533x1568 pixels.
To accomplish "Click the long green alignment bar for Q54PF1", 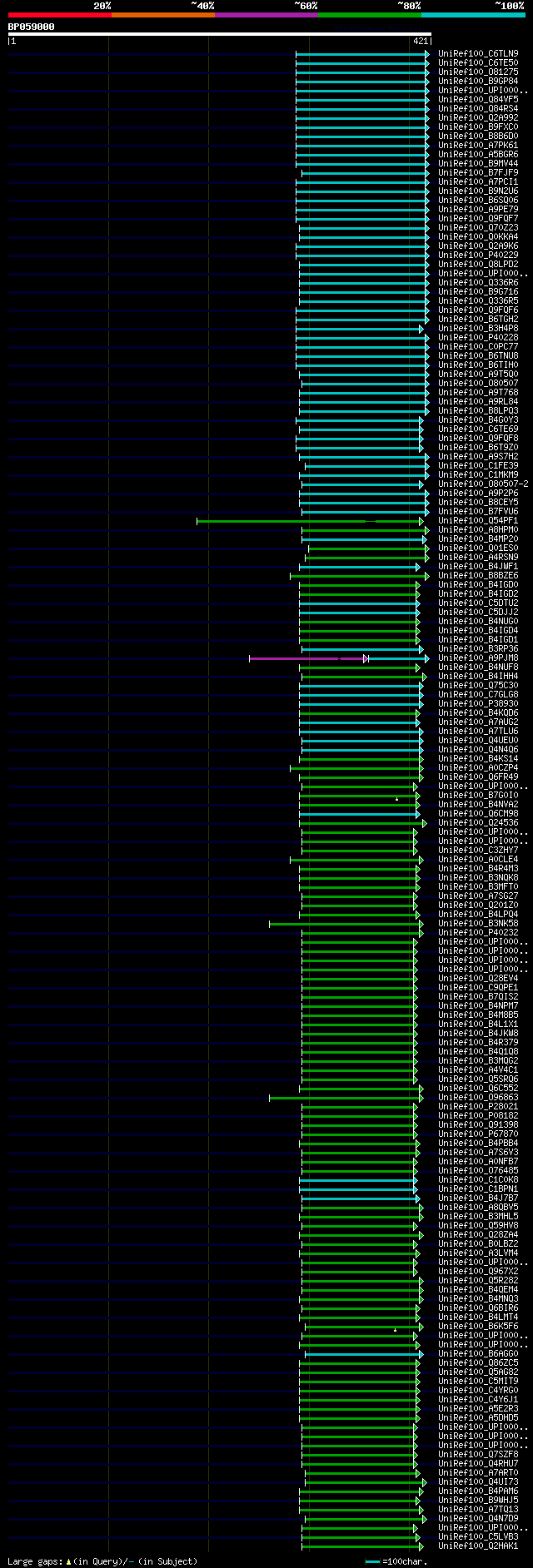I will [309, 521].
